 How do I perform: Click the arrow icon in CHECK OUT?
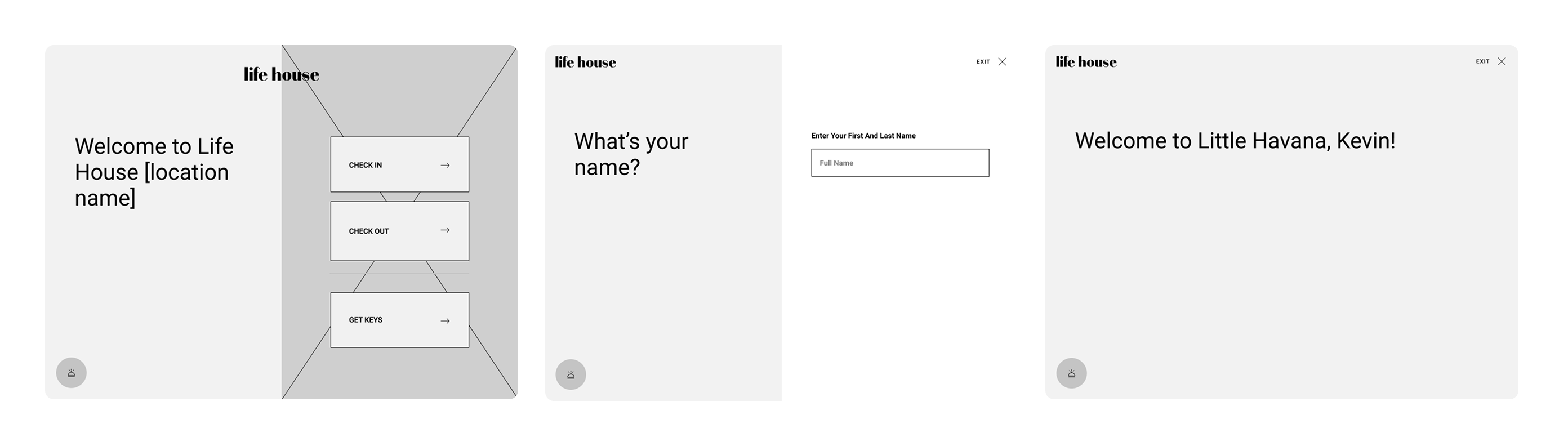[x=445, y=230]
